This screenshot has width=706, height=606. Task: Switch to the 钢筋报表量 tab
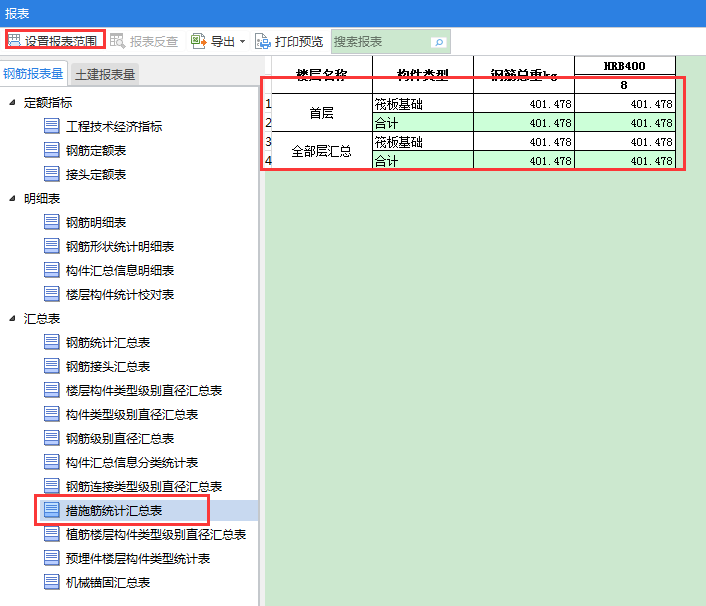pyautogui.click(x=33, y=73)
